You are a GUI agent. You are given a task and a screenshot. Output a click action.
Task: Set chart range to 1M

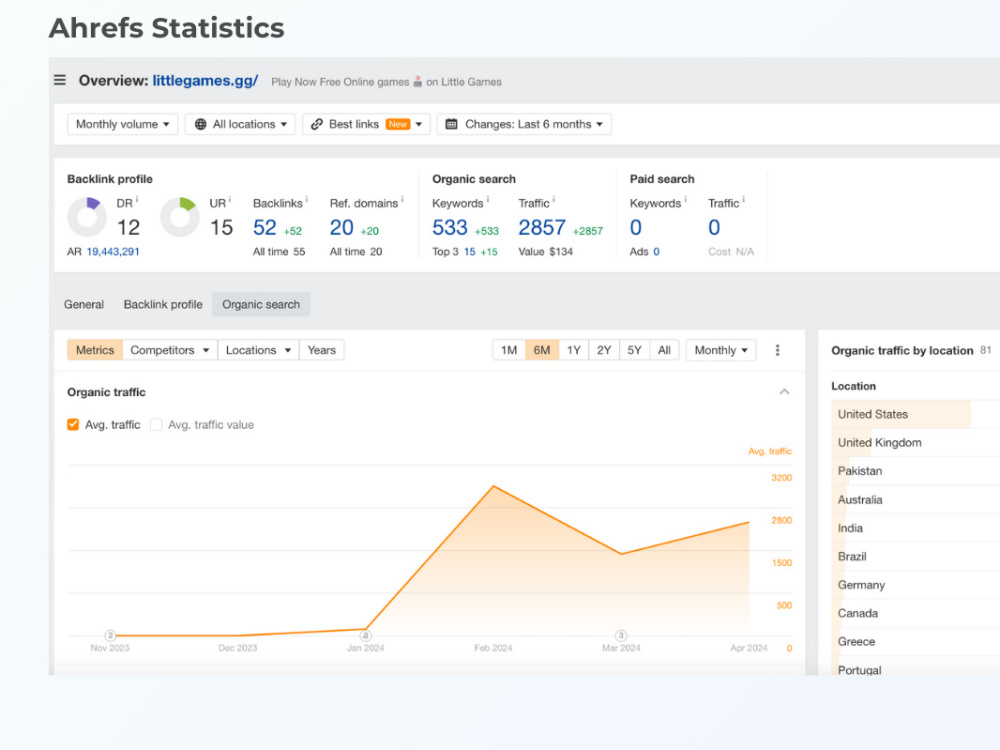coord(509,350)
